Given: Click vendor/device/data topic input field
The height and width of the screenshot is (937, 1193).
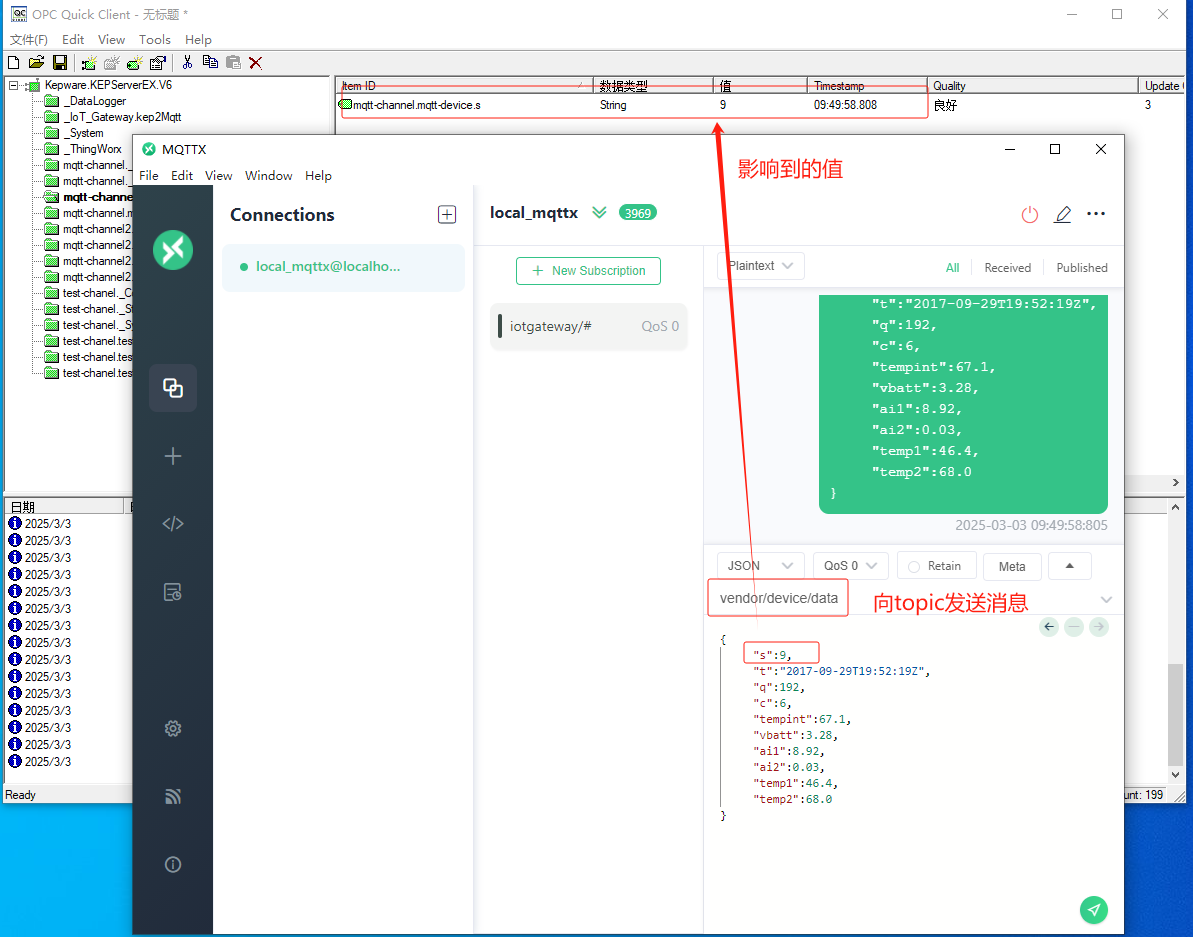Looking at the screenshot, I should pyautogui.click(x=778, y=599).
